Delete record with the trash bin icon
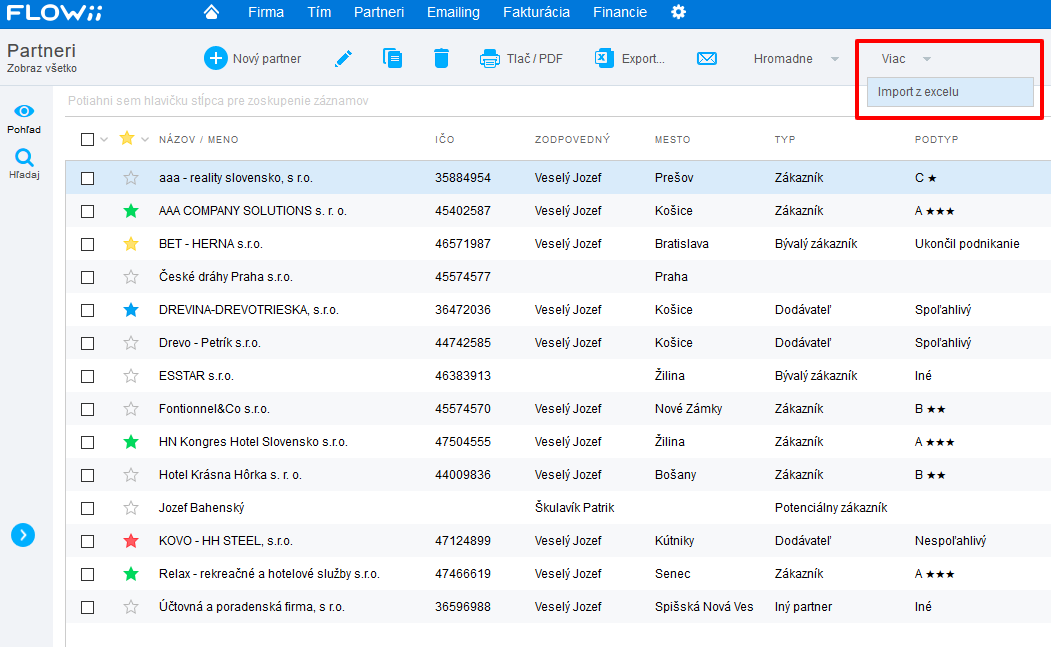Screen dimensions: 1051x647 click(441, 58)
